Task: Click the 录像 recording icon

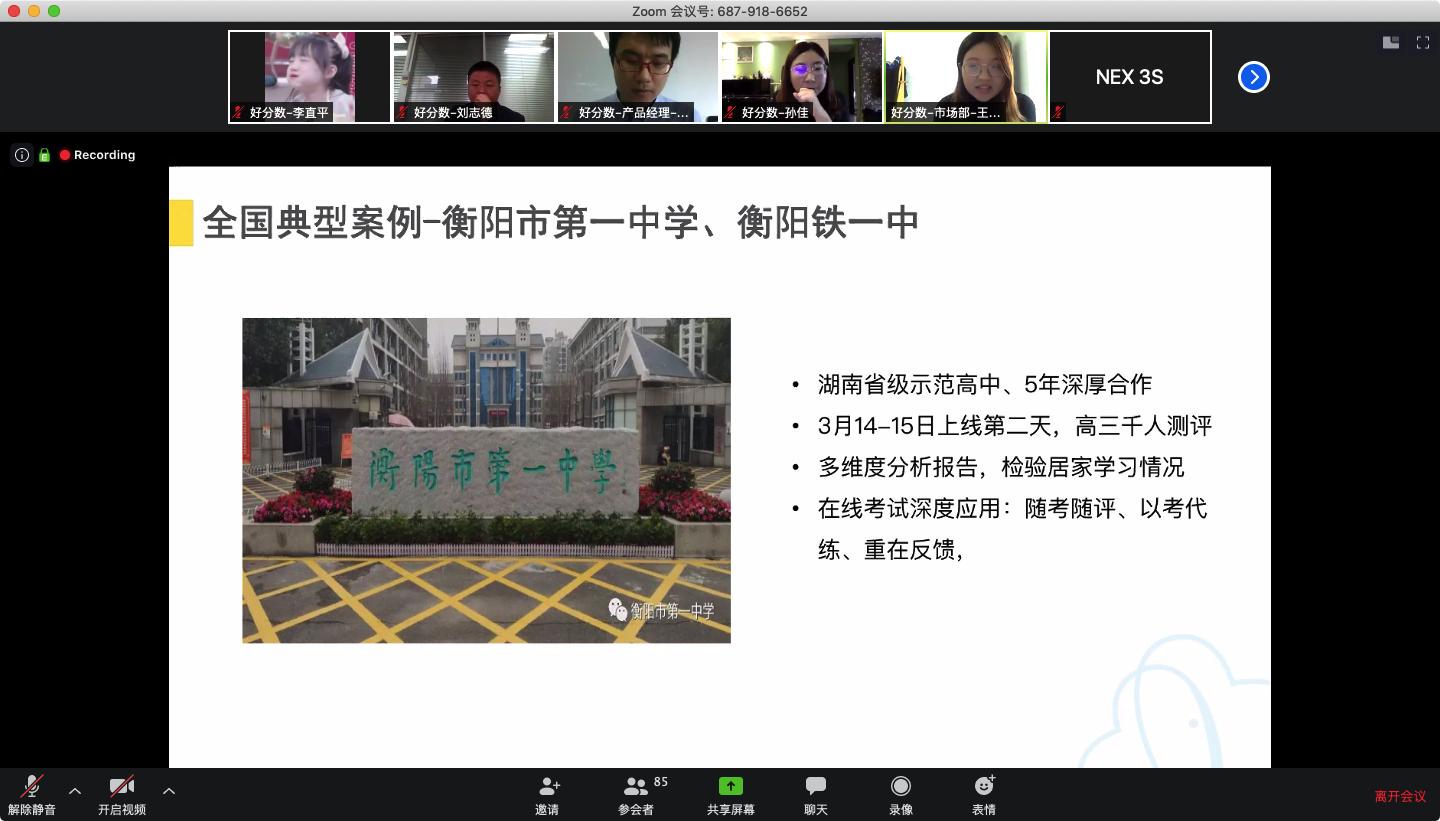Action: point(900,793)
